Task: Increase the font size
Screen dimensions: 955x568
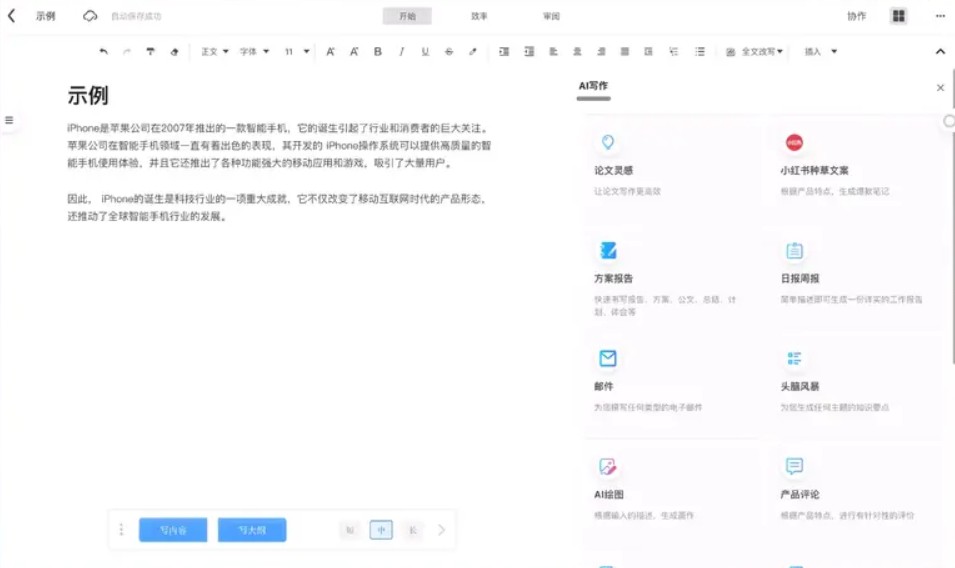Action: [x=330, y=52]
